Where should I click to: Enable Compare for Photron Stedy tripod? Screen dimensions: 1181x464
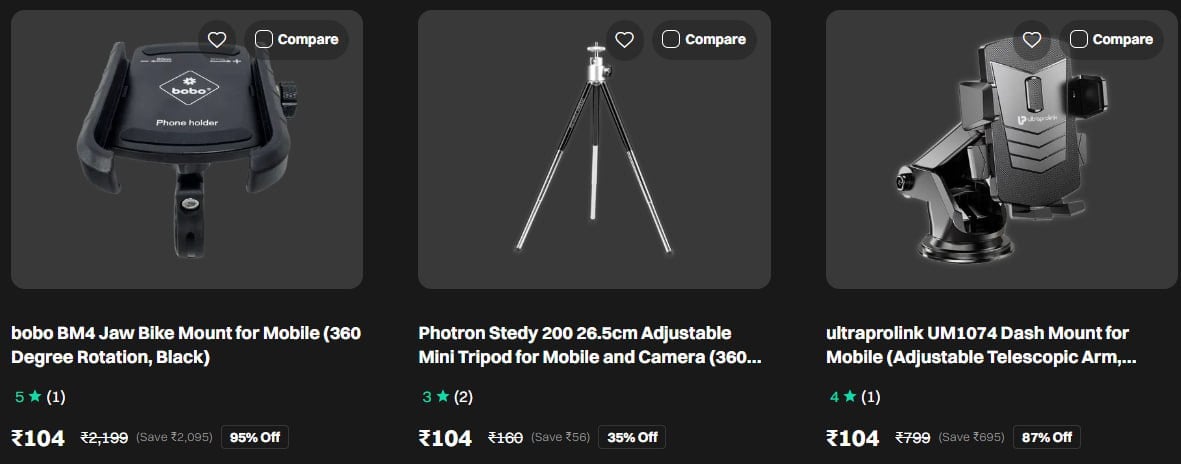671,39
